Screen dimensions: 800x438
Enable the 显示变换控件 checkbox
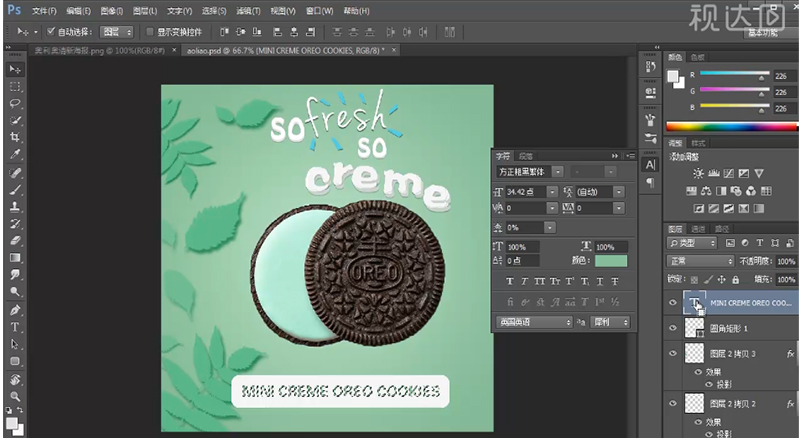[x=150, y=32]
